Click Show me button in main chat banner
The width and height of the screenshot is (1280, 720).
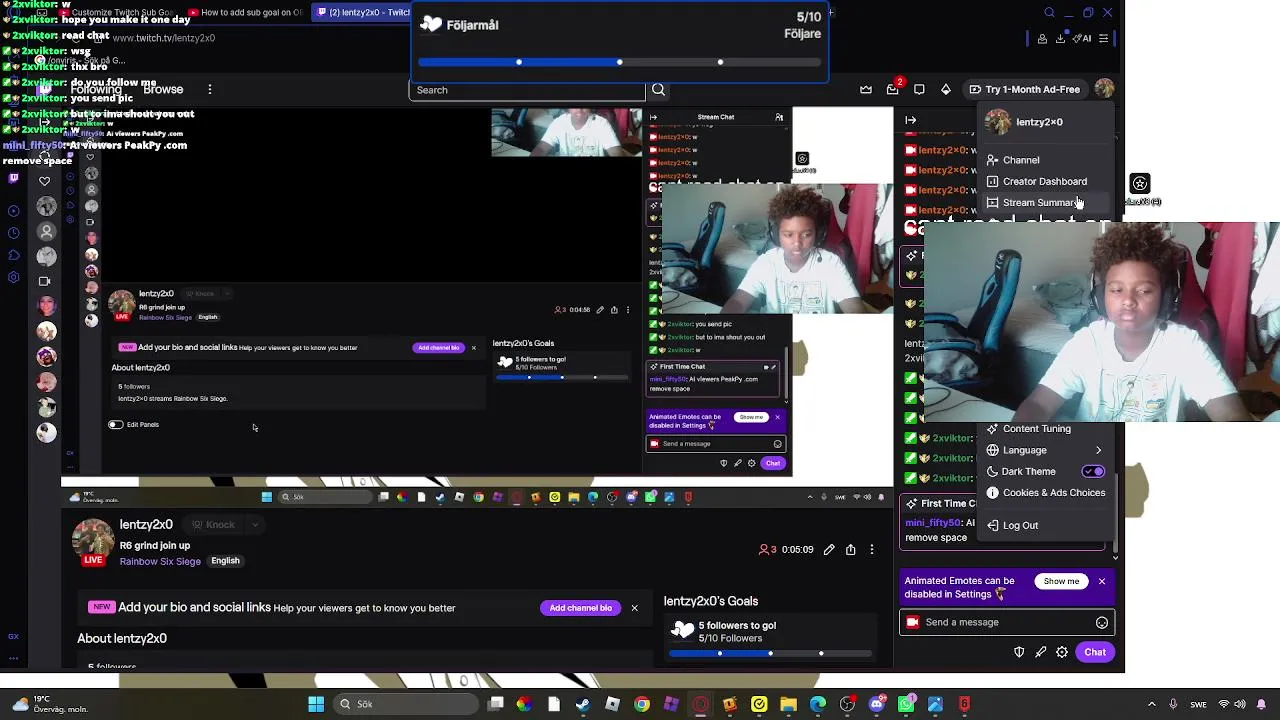[1061, 582]
